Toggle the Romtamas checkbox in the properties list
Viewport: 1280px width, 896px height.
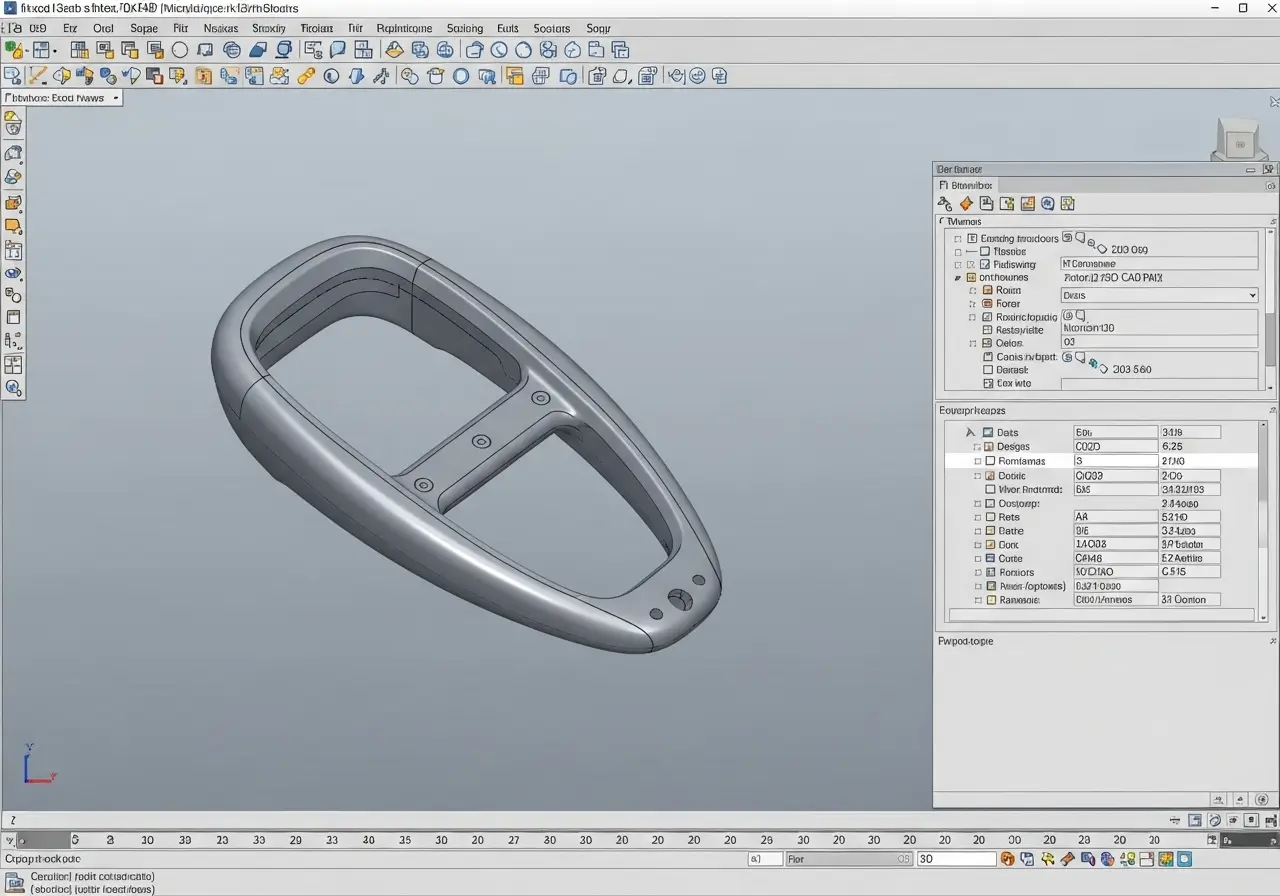990,461
